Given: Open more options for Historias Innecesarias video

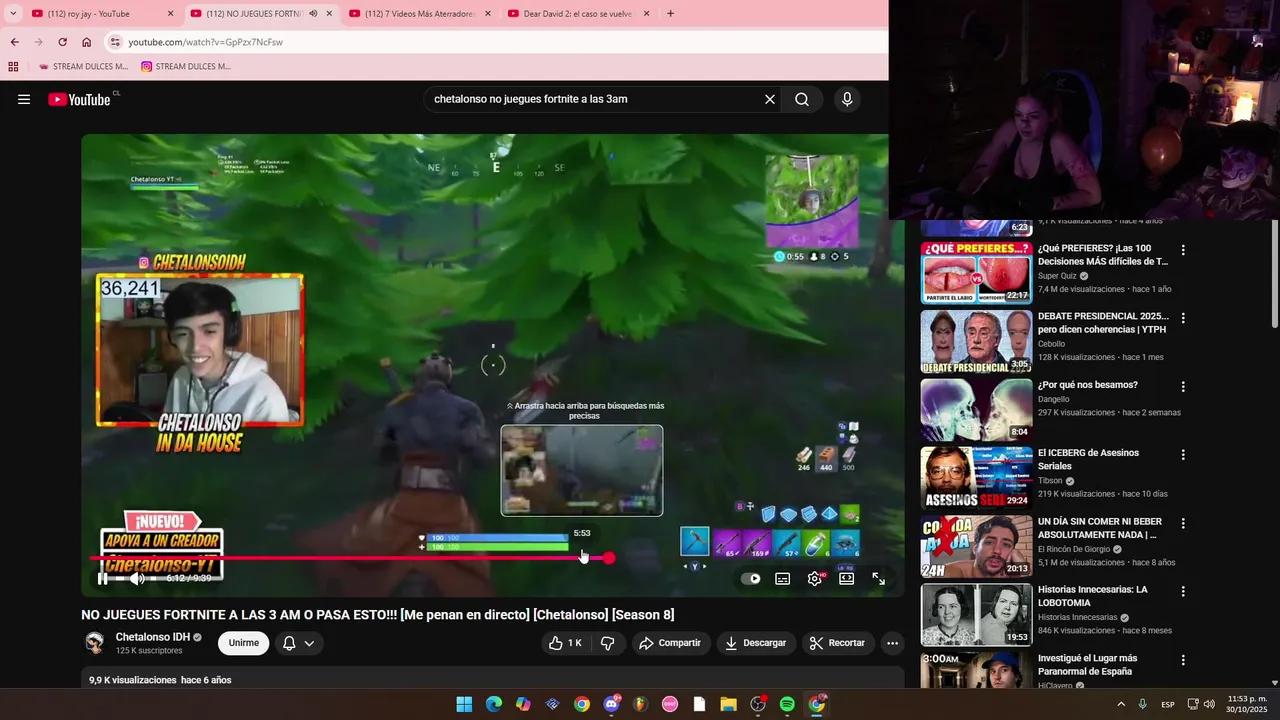Looking at the screenshot, I should 1183,592.
